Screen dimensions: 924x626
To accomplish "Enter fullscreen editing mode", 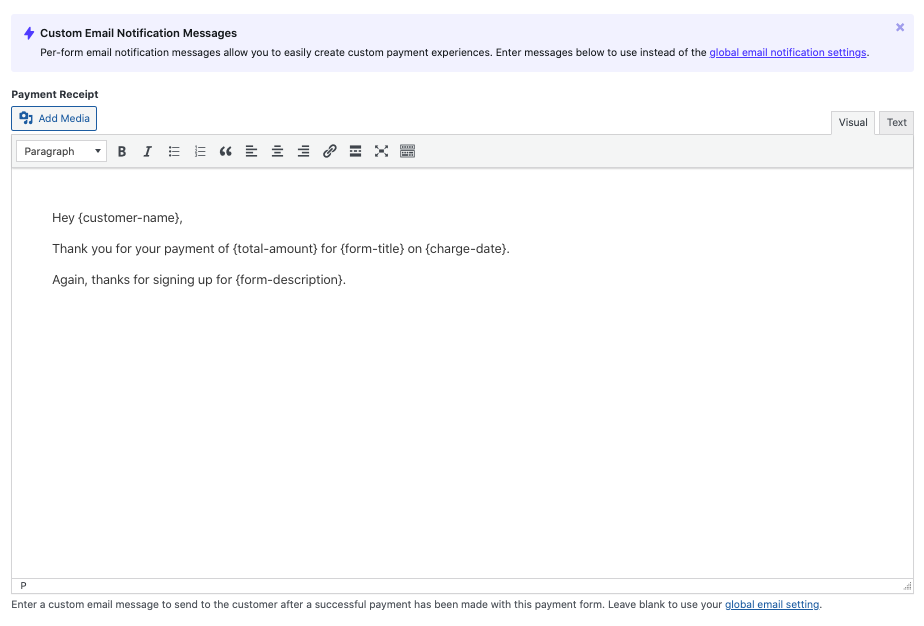I will (x=381, y=152).
